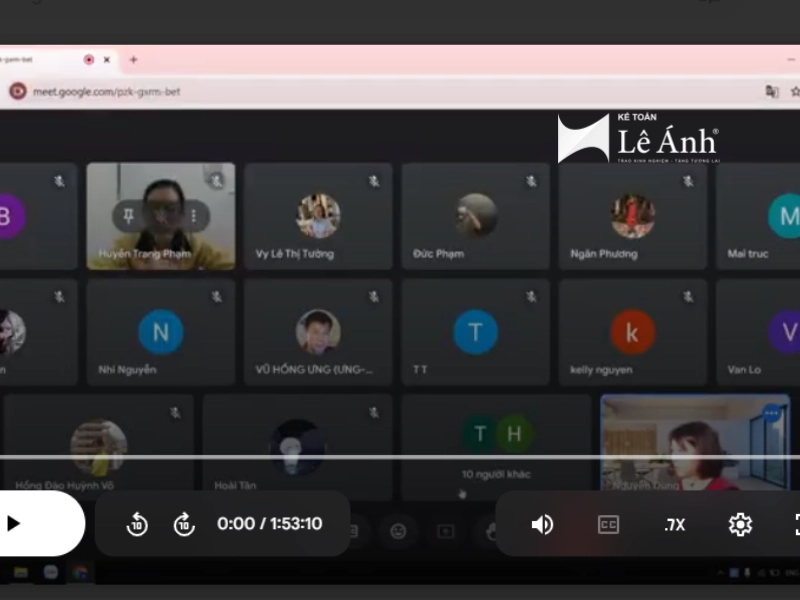This screenshot has width=800, height=600.
Task: Select Vy Lê Thị Tường's participant tile
Action: click(x=318, y=217)
